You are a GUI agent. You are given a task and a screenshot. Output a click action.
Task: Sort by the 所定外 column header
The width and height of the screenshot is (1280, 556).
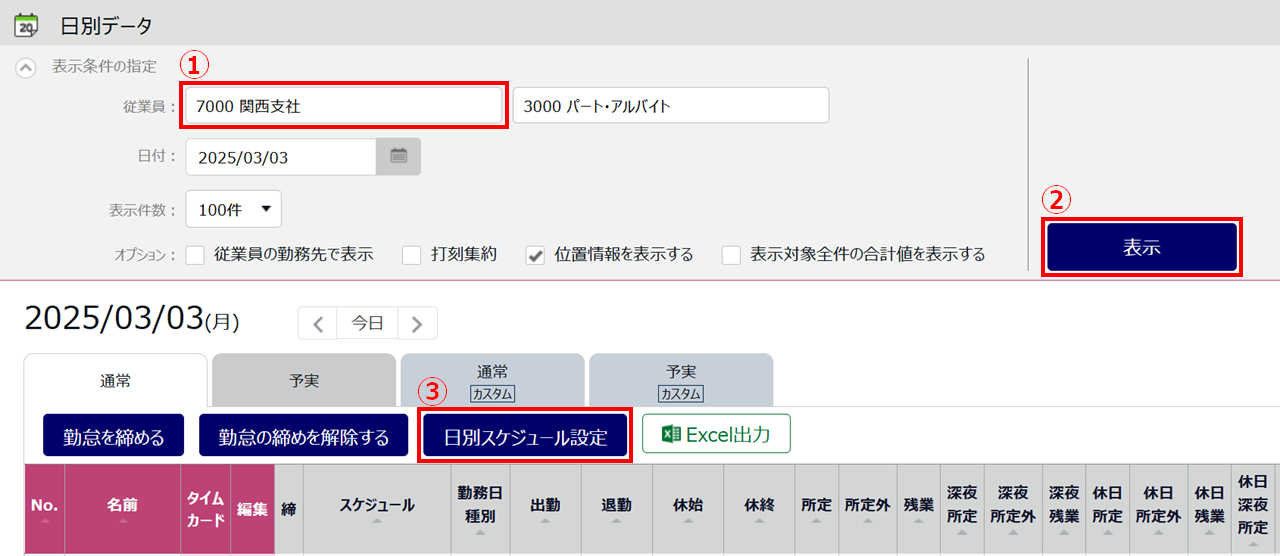pyautogui.click(x=867, y=509)
